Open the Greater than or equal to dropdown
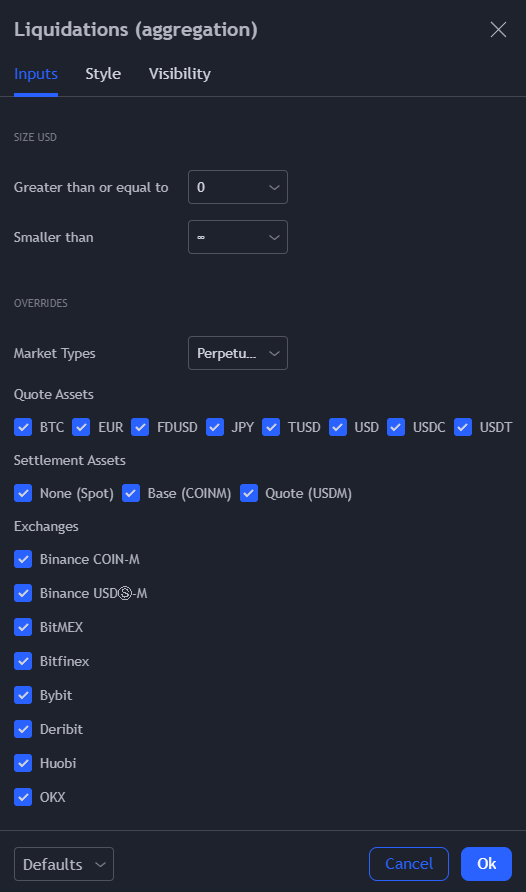Viewport: 526px width, 892px height. [238, 187]
